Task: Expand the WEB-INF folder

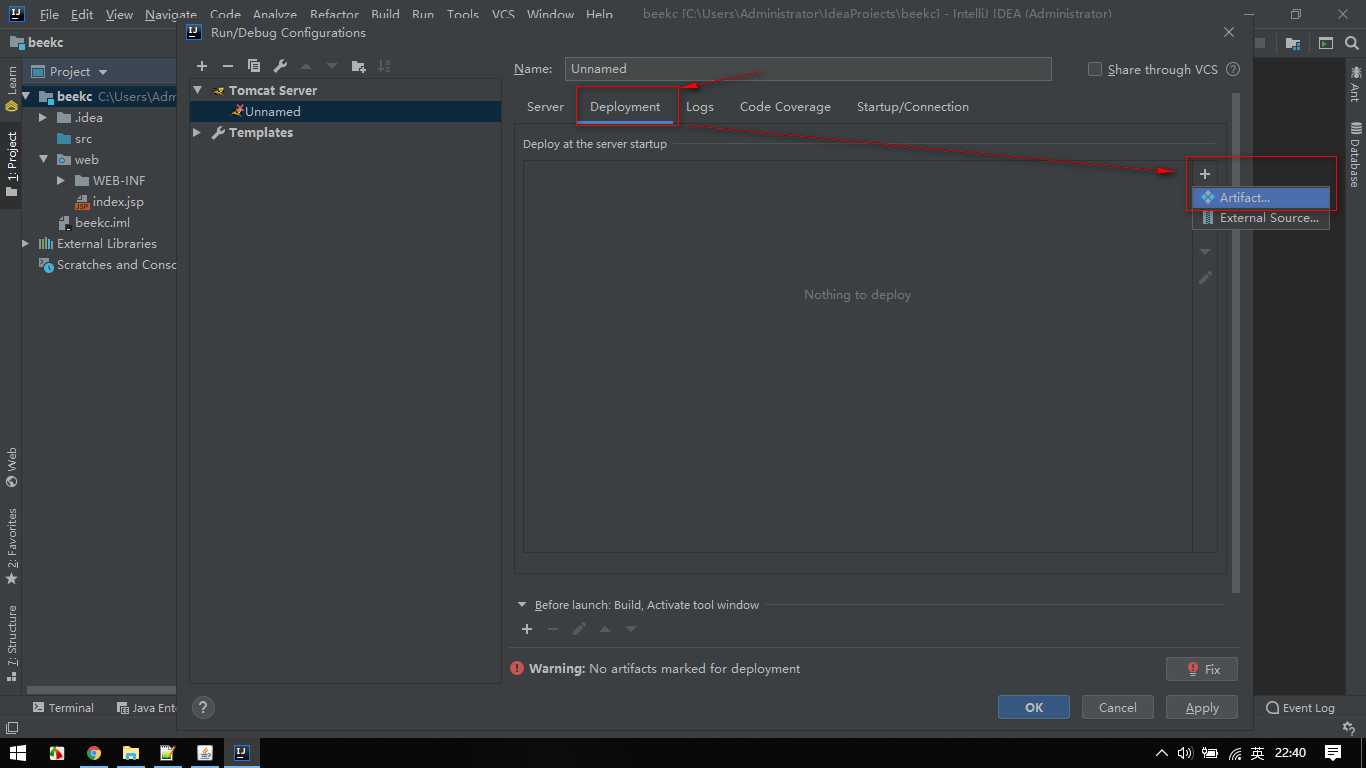Action: coord(62,181)
